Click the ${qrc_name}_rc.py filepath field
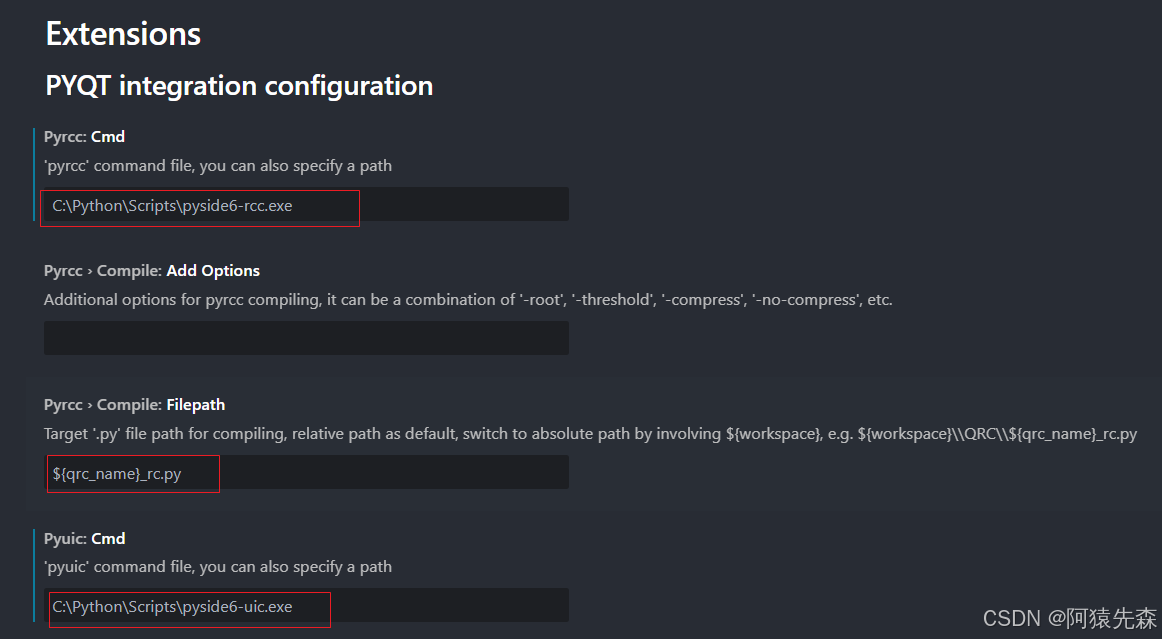The image size is (1162, 639). (x=130, y=473)
